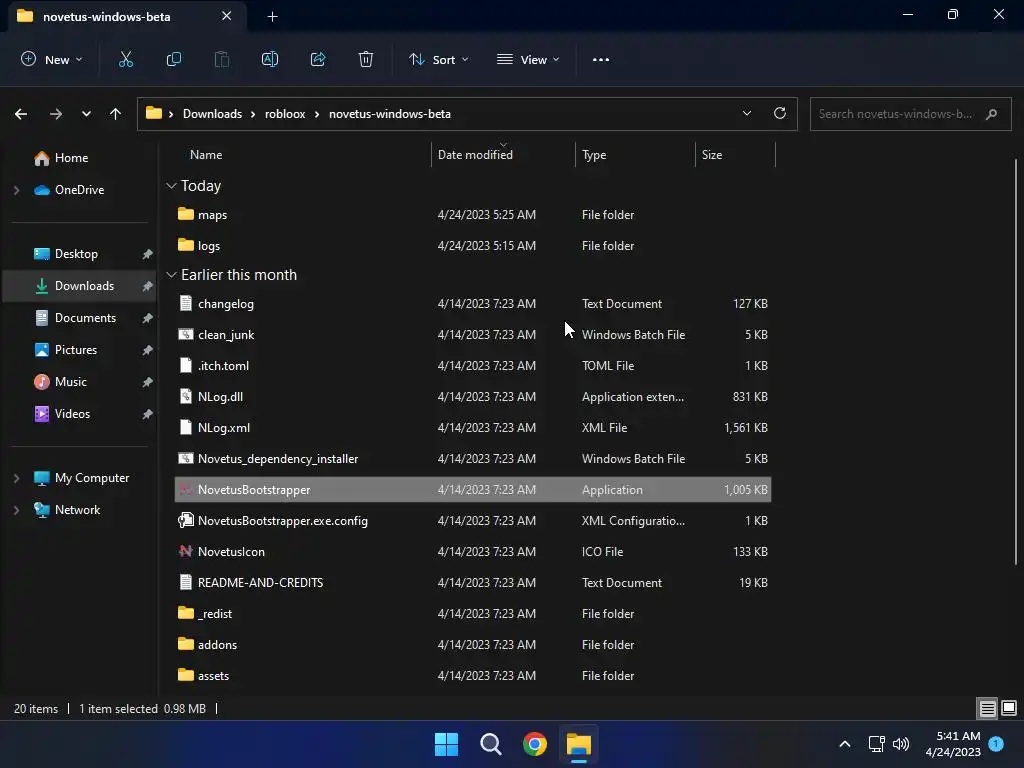The height and width of the screenshot is (768, 1024).
Task: Switch to large thumbnails view icon
Action: [x=1009, y=708]
